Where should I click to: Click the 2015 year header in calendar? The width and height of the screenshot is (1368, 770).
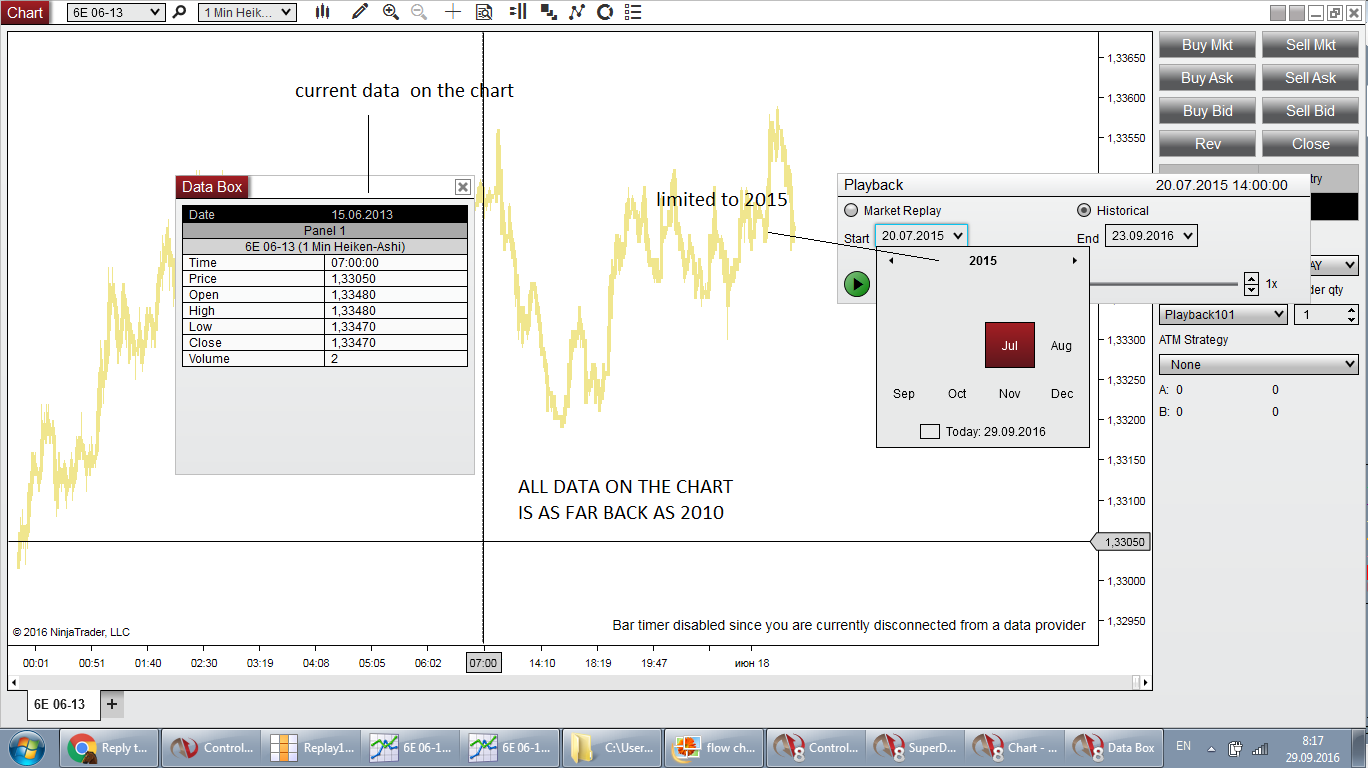pyautogui.click(x=983, y=261)
